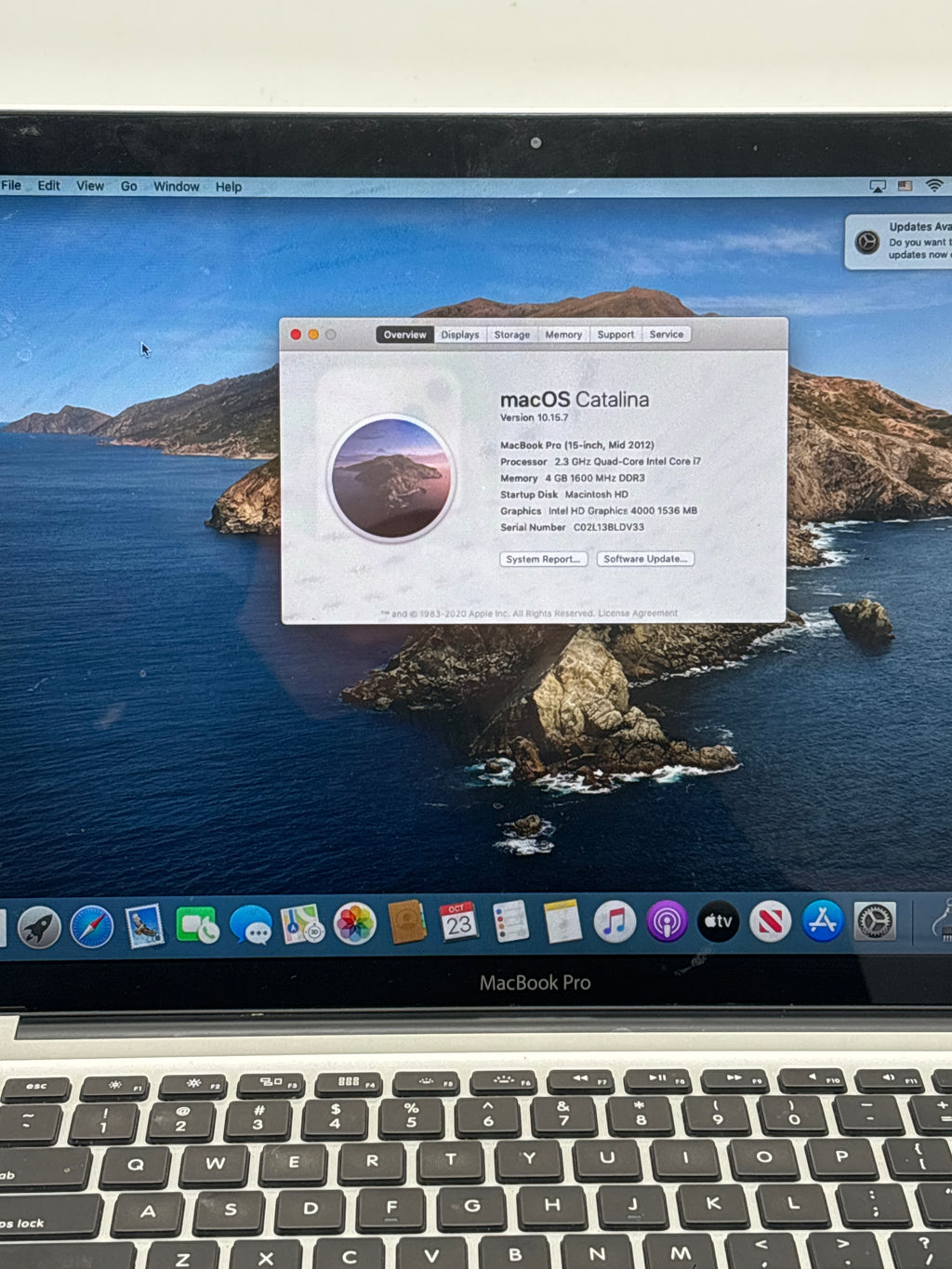Open Reminders from the dock

510,921
